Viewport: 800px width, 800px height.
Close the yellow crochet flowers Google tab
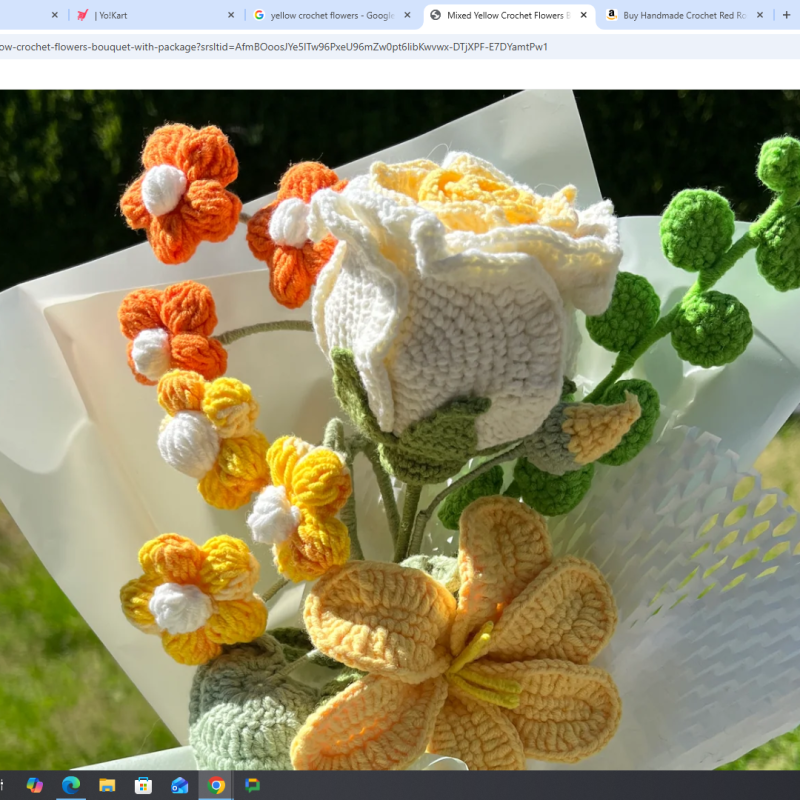408,15
